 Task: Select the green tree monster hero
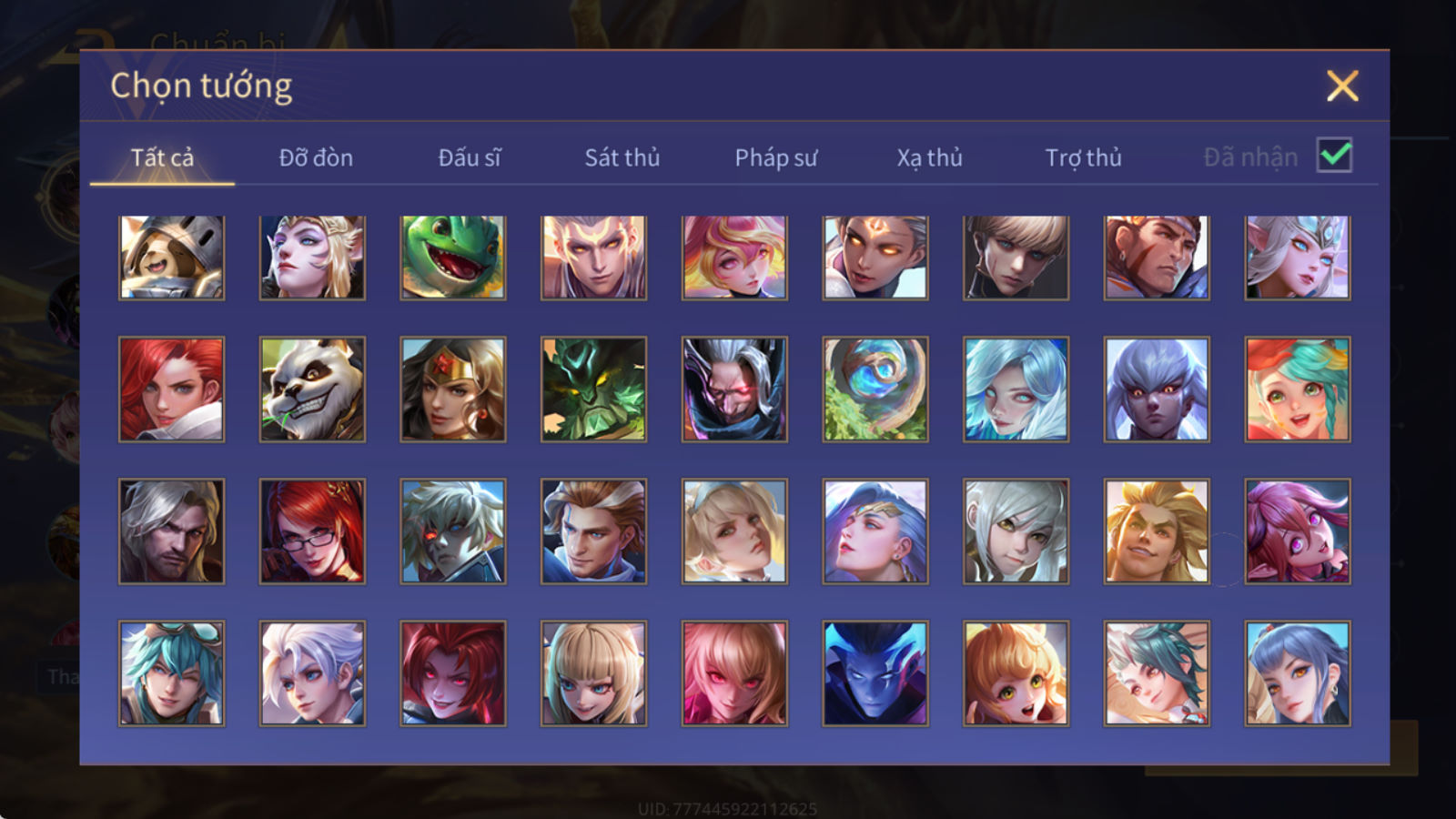593,389
